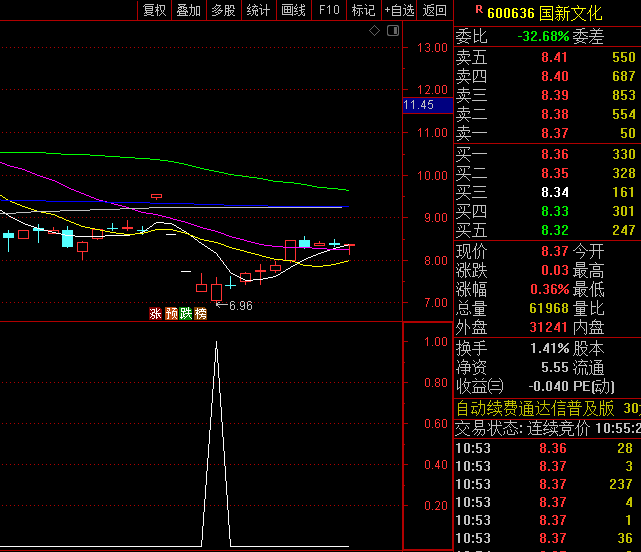Select the 卖一 8.37 order row
641x552 pixels.
click(x=546, y=133)
